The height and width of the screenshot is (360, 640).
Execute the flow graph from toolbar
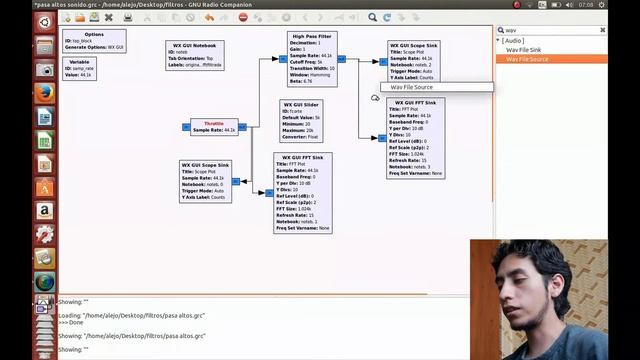tap(272, 18)
